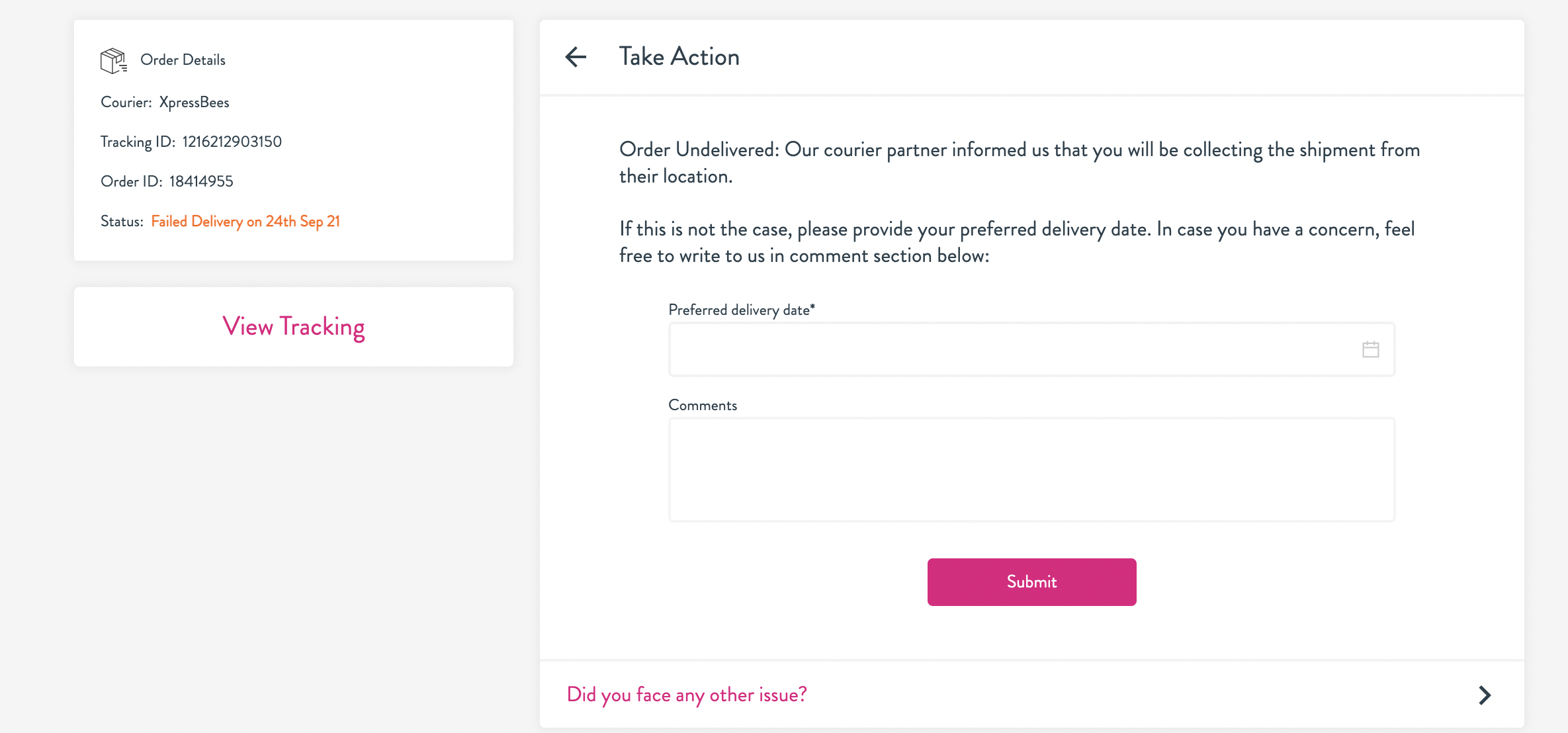This screenshot has width=1568, height=733.
Task: Click the Comments field label
Action: pos(703,406)
